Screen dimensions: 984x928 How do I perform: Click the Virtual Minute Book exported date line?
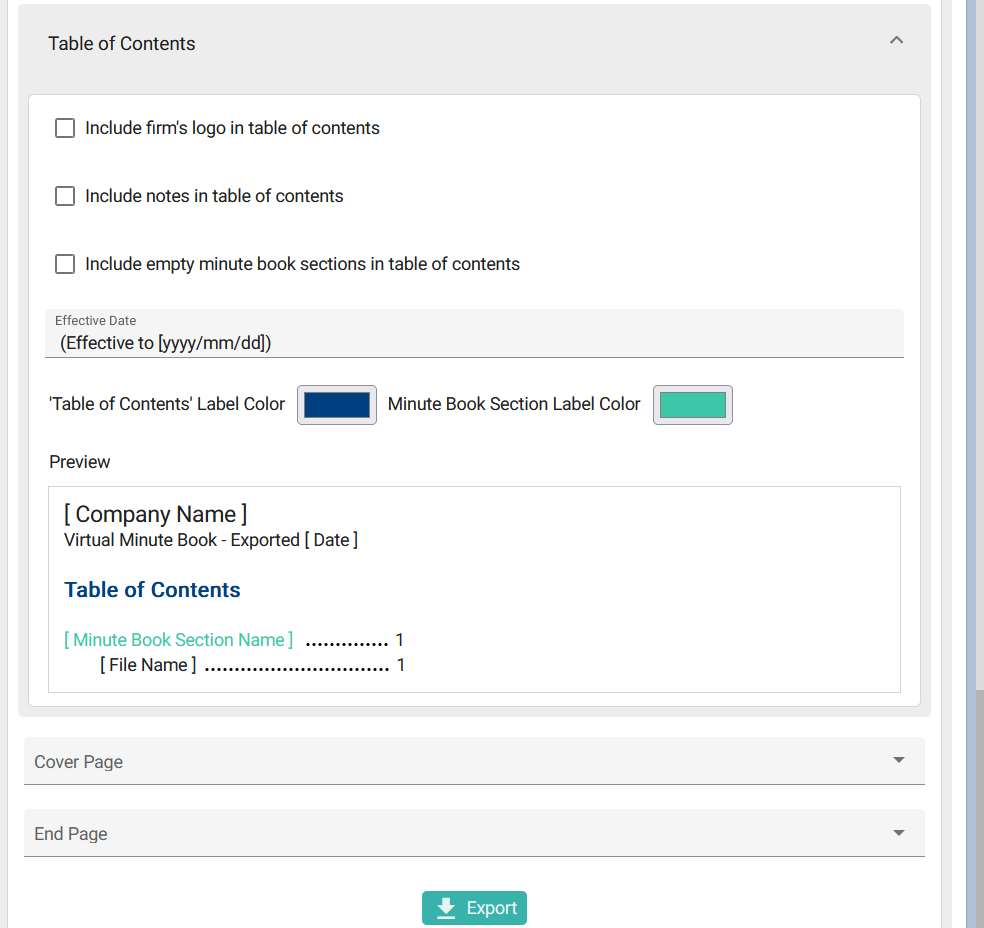(210, 540)
